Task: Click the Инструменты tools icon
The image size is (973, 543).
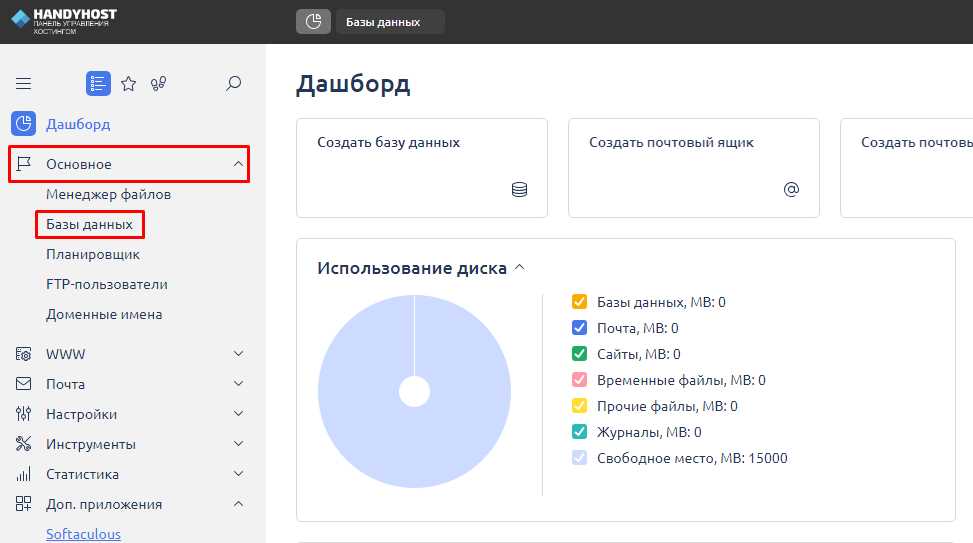Action: coord(24,444)
